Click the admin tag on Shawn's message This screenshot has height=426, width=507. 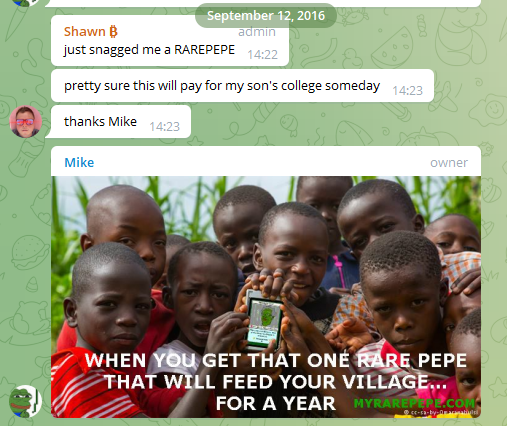tap(257, 32)
